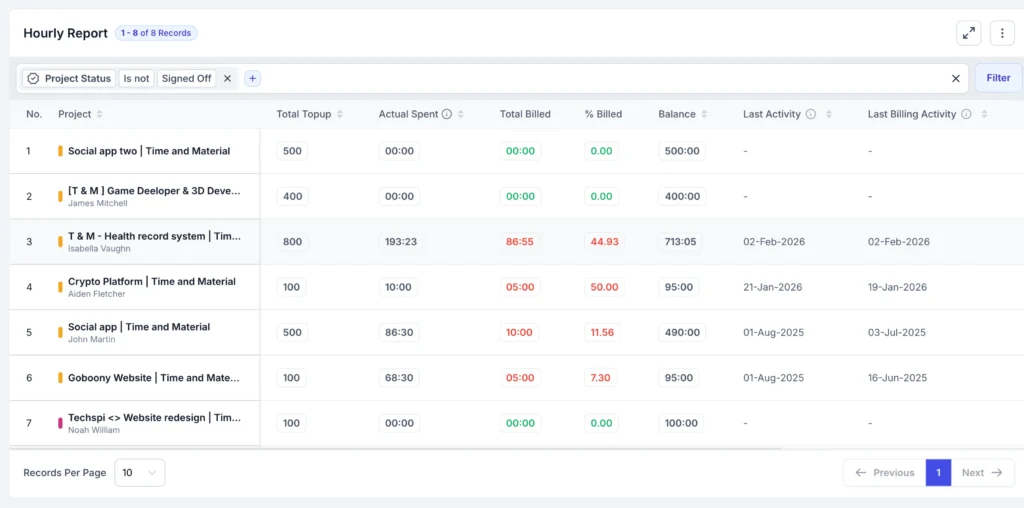Sort by the Project column

click(99, 114)
